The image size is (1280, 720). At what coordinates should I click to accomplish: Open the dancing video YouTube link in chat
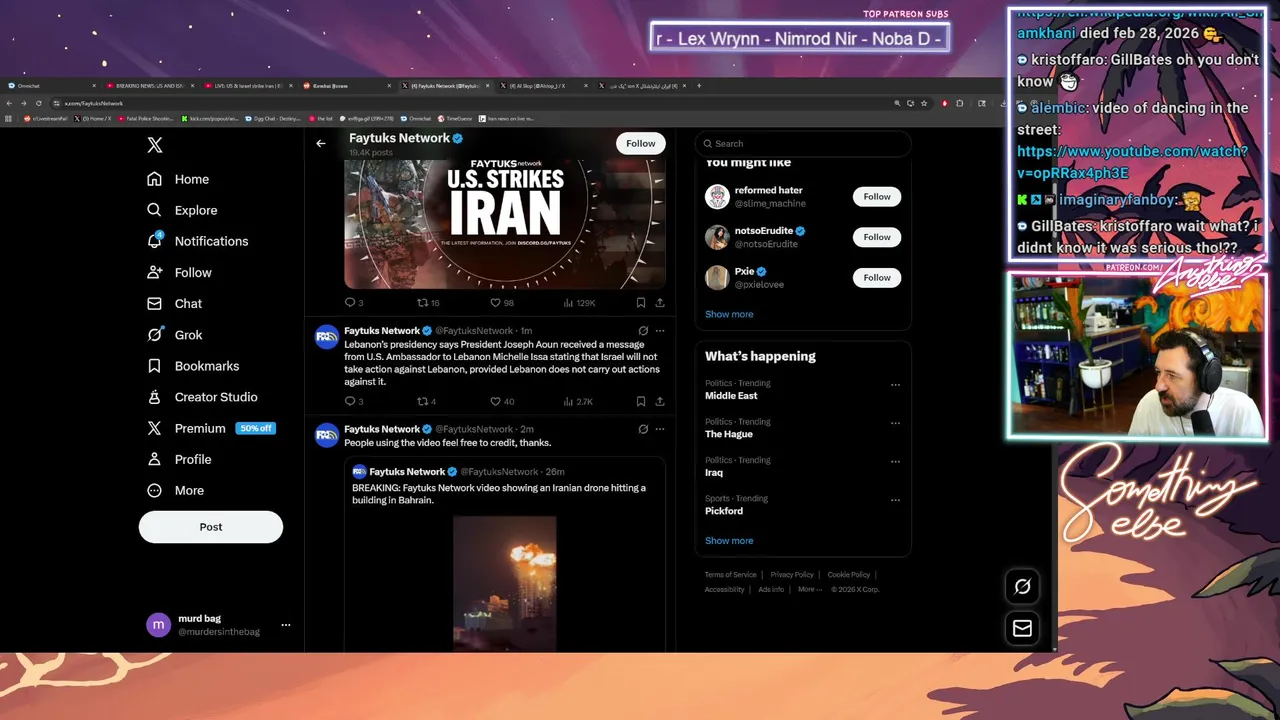[x=1132, y=162]
